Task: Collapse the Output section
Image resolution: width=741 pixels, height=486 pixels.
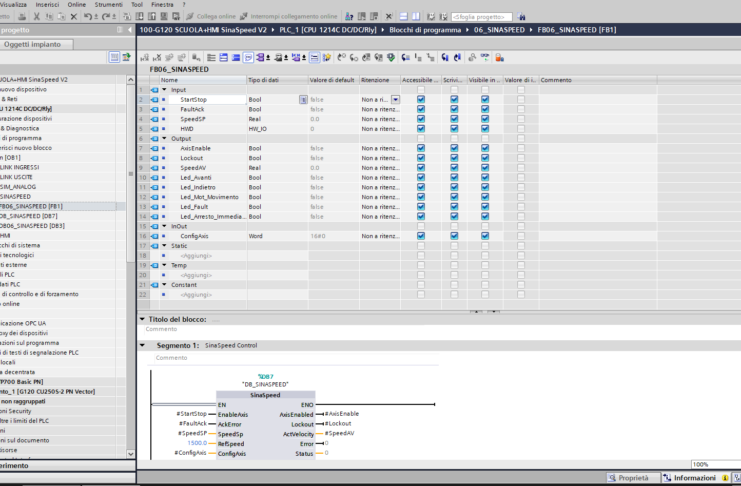Action: pos(164,139)
